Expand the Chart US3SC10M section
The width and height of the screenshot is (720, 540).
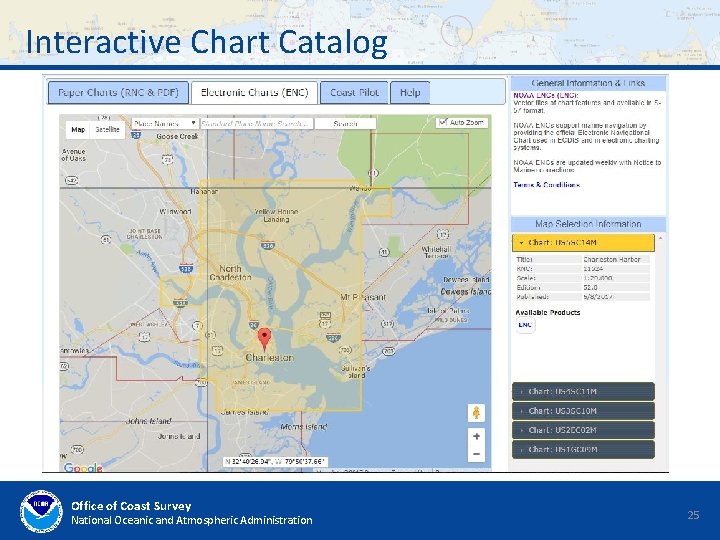point(583,411)
